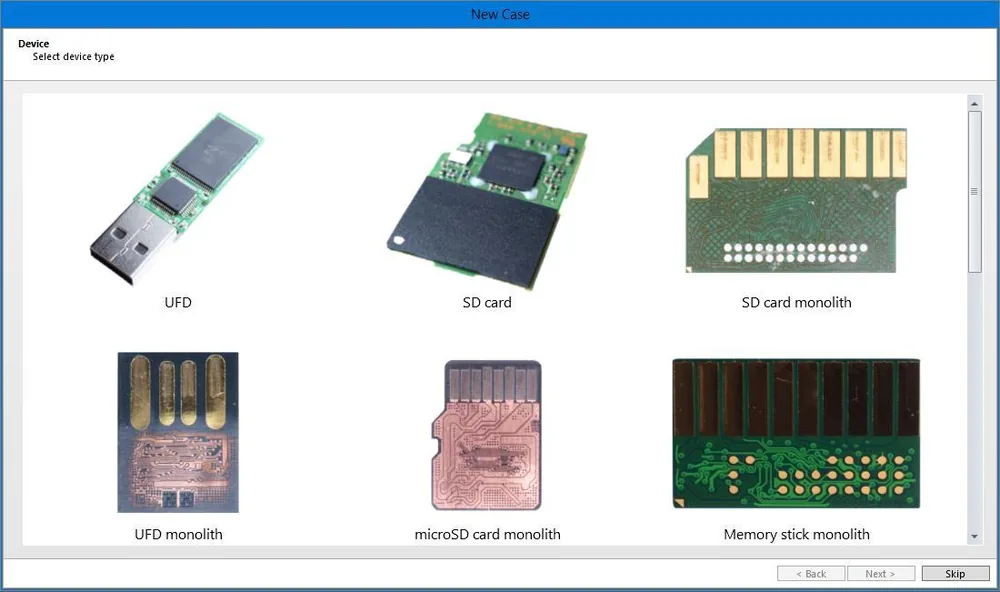Click the scrollbar up arrow
Screen dimensions: 1000x592
974,103
